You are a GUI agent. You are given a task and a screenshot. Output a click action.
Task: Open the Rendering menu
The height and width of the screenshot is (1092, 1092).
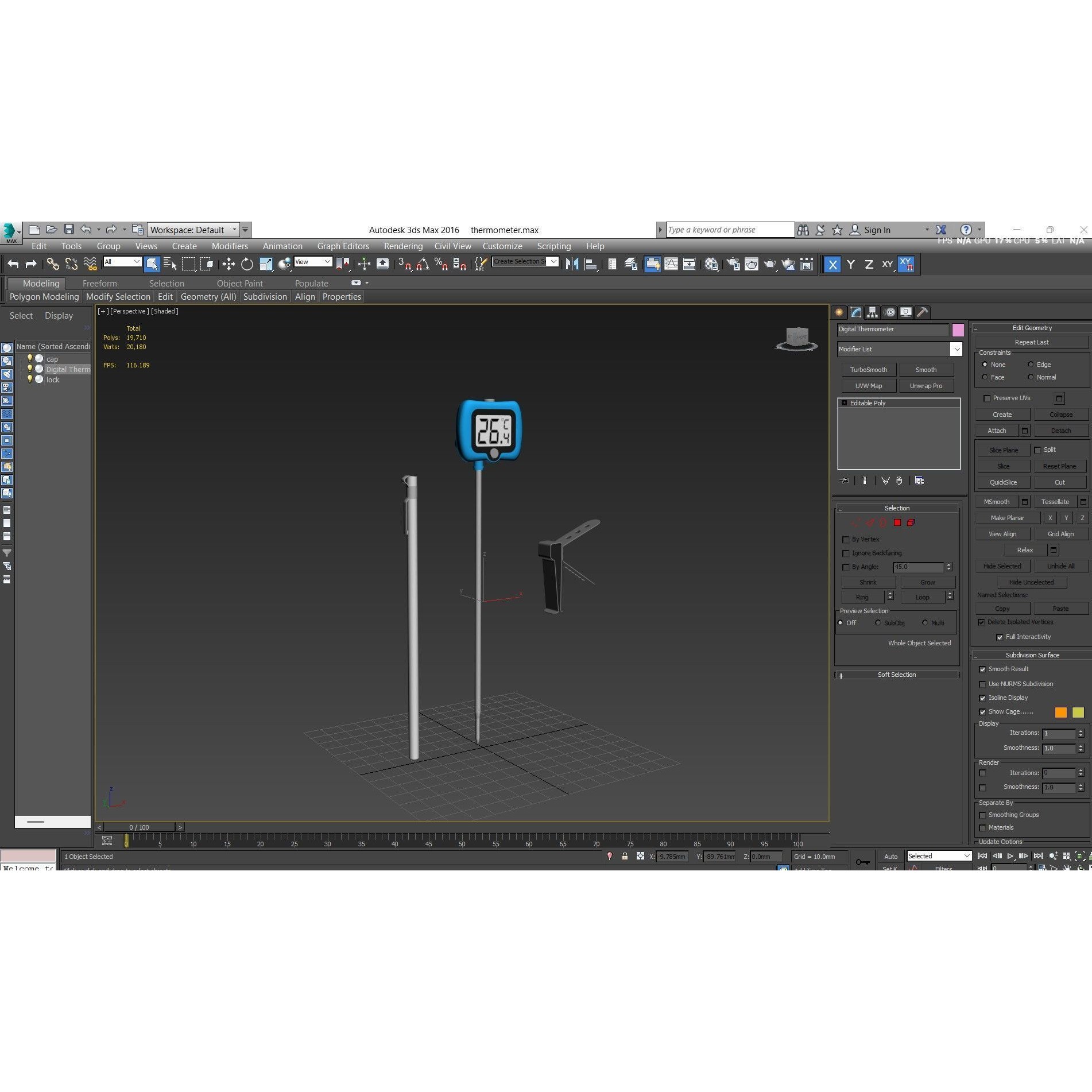[403, 246]
